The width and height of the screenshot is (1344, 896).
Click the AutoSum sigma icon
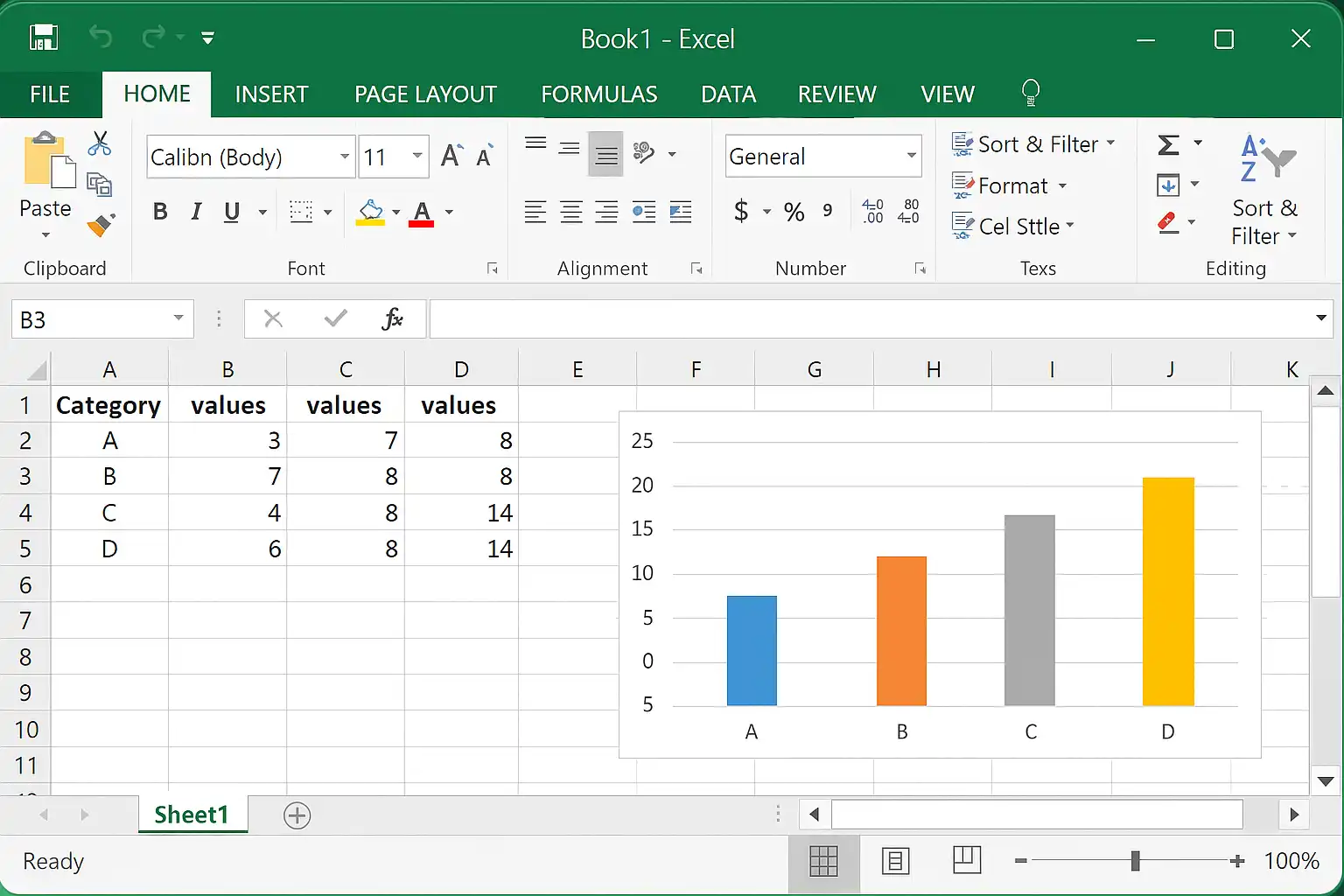click(x=1169, y=144)
